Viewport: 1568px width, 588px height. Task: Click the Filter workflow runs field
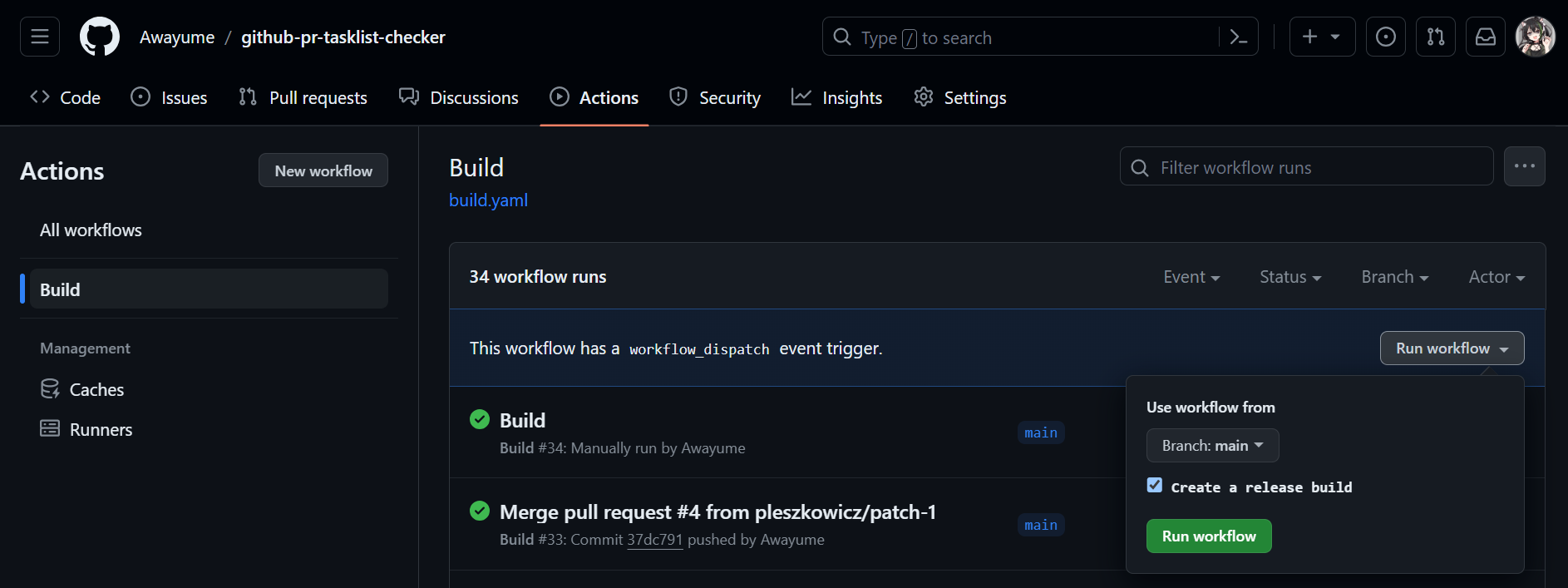[x=1314, y=167]
